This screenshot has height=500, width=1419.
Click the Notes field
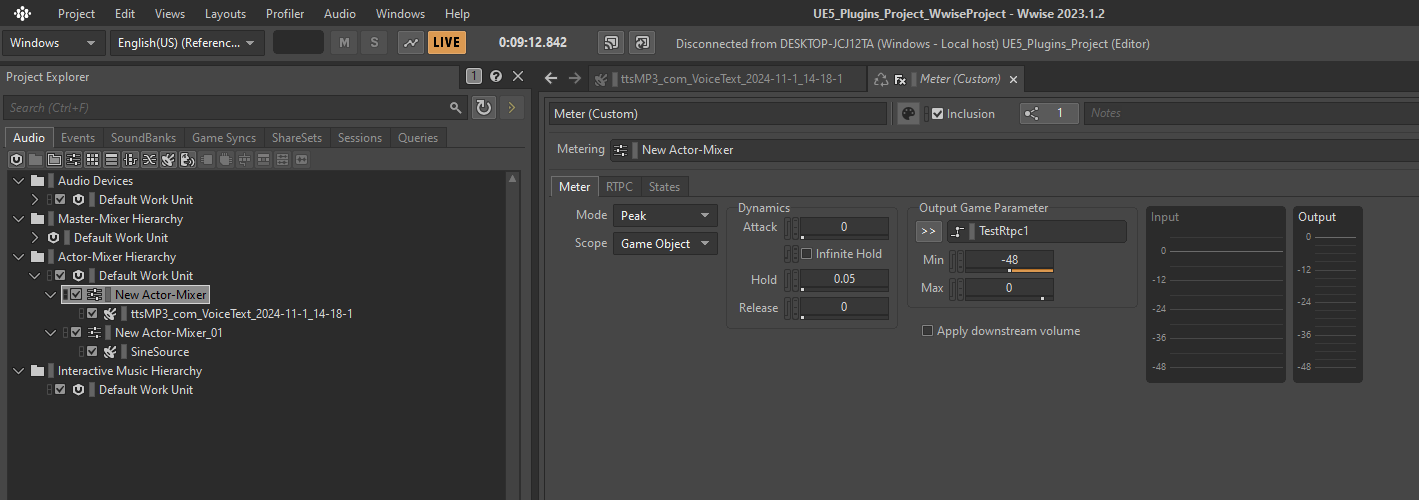coord(1251,113)
